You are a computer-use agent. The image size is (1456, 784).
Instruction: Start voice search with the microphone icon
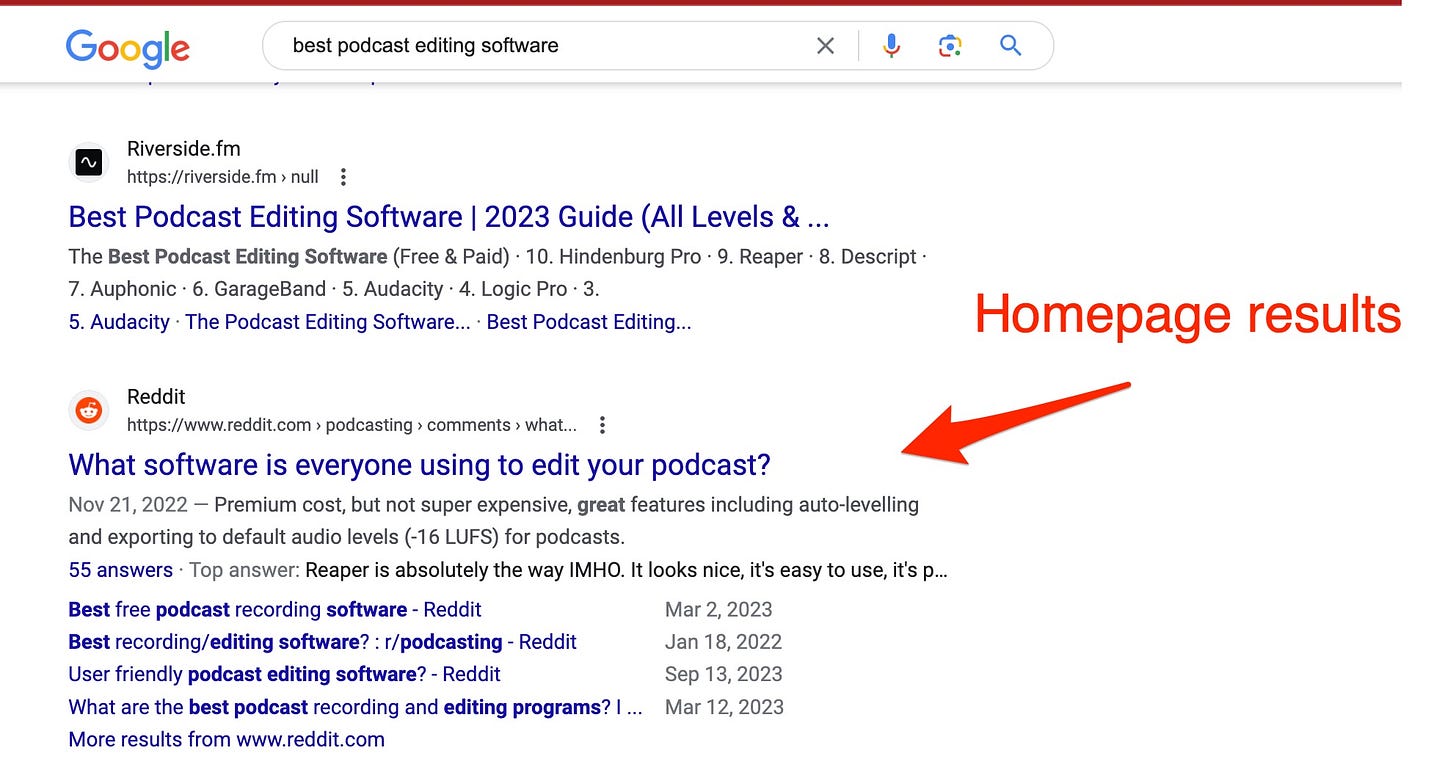coord(891,46)
